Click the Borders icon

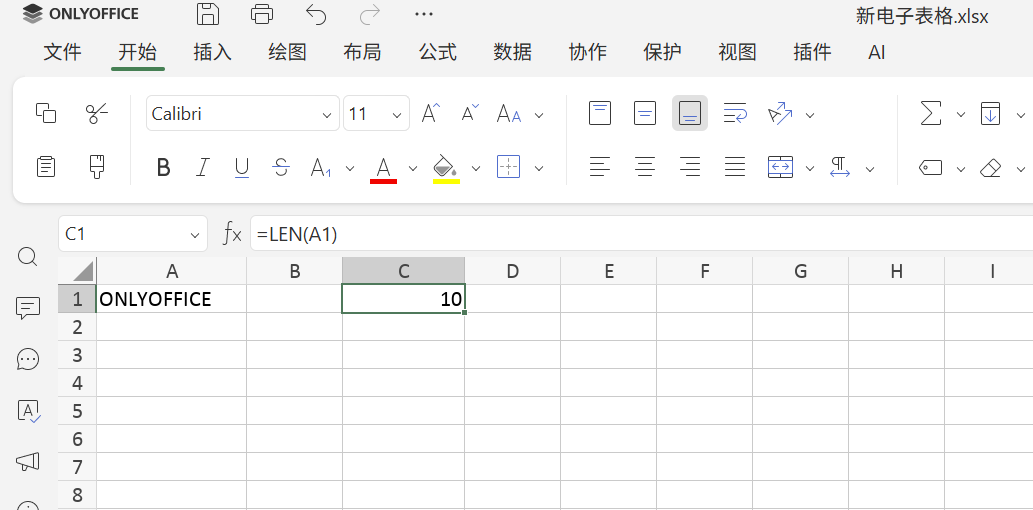[x=509, y=167]
